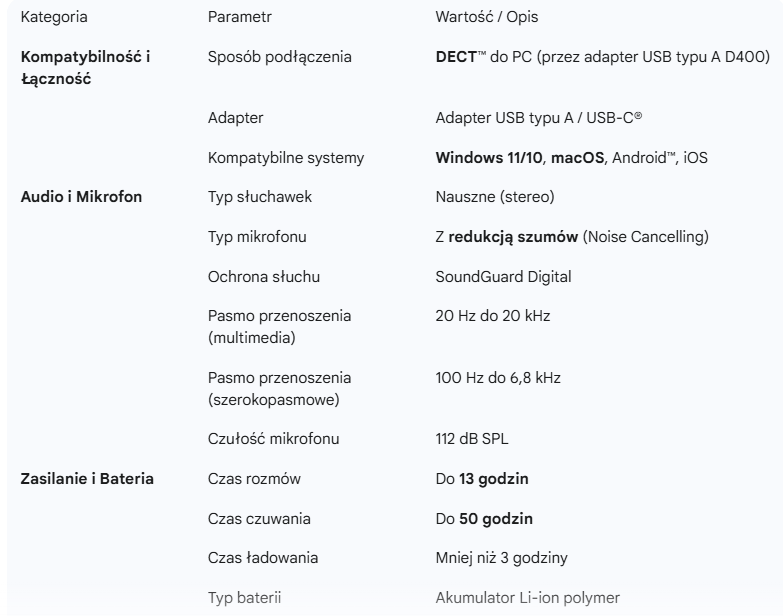Click the Typ słuchawek parameter
The width and height of the screenshot is (783, 616).
pos(260,197)
